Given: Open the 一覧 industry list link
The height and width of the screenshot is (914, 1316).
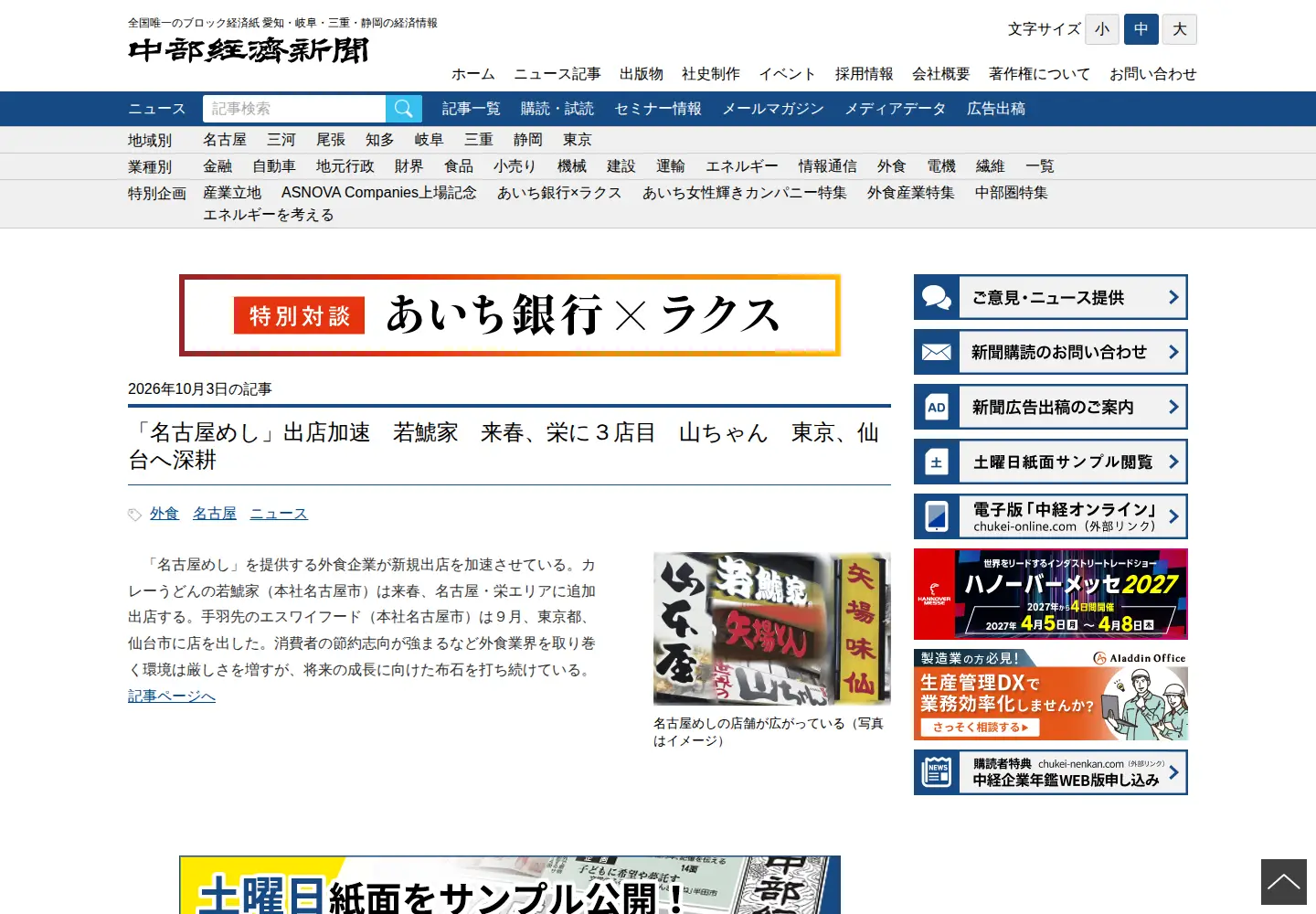Looking at the screenshot, I should coord(1040,166).
